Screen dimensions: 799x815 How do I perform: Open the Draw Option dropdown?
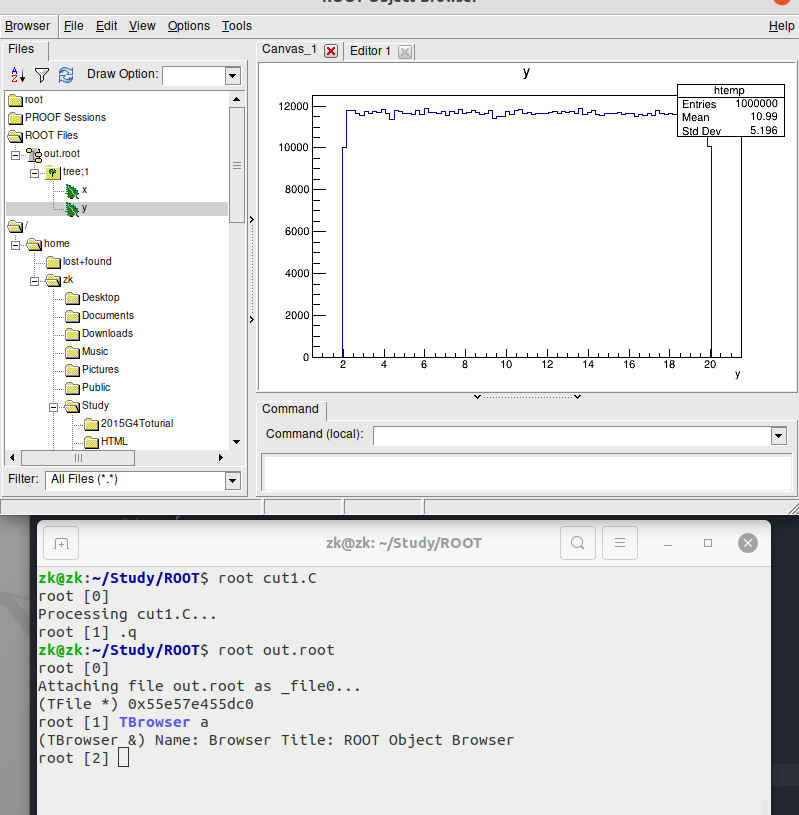click(232, 76)
